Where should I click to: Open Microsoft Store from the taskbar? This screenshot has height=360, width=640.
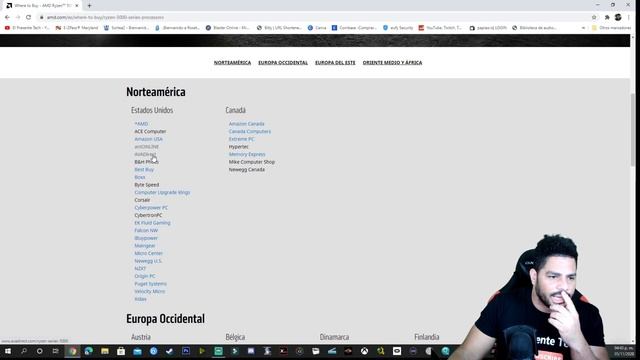(121, 351)
